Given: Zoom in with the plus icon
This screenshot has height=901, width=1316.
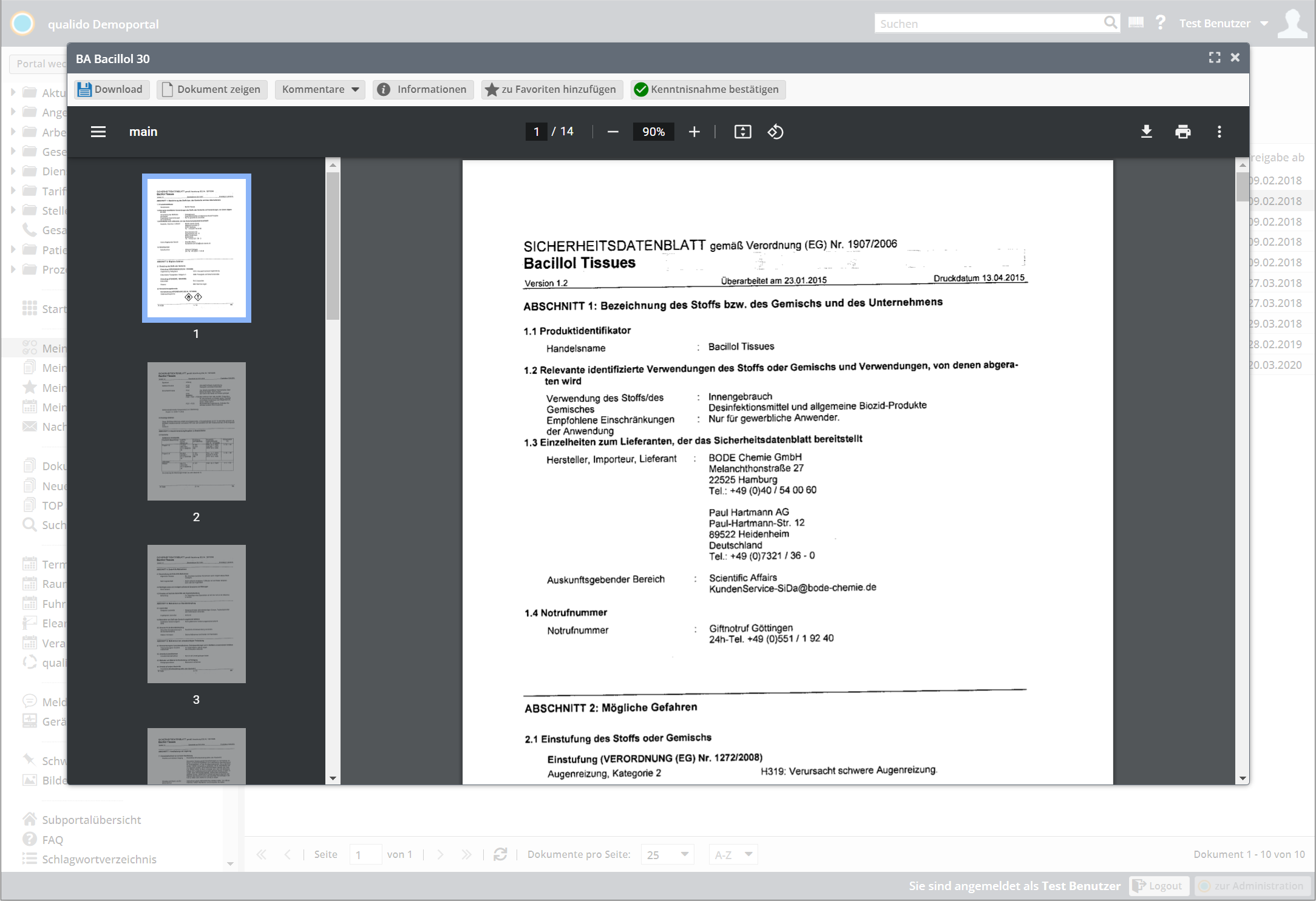Looking at the screenshot, I should [x=694, y=132].
